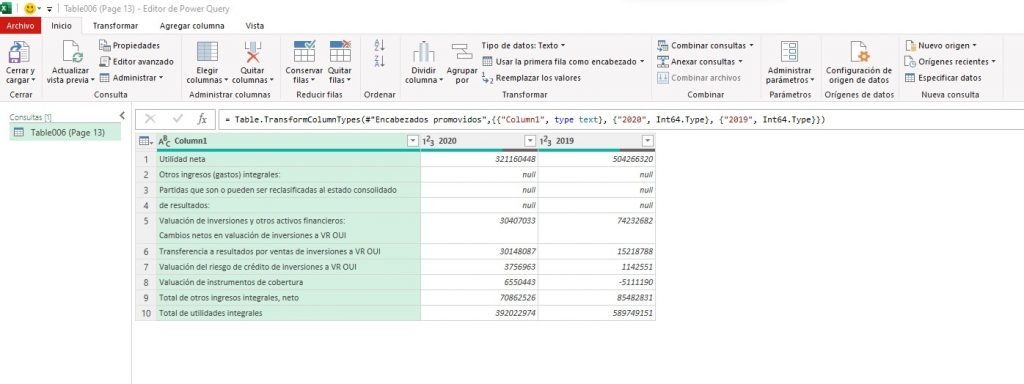This screenshot has width=1024, height=384.
Task: Sort ascending with the A-Z icon
Action: (379, 45)
